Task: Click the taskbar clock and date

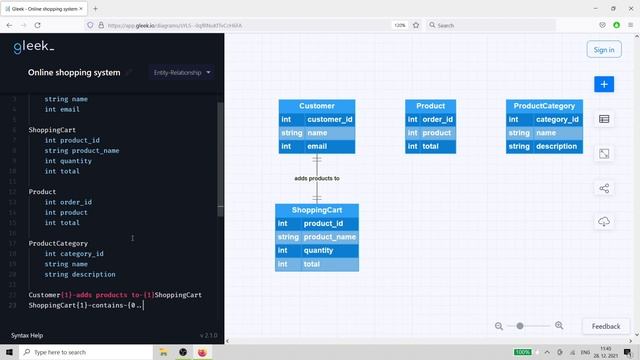Action: click(x=606, y=352)
